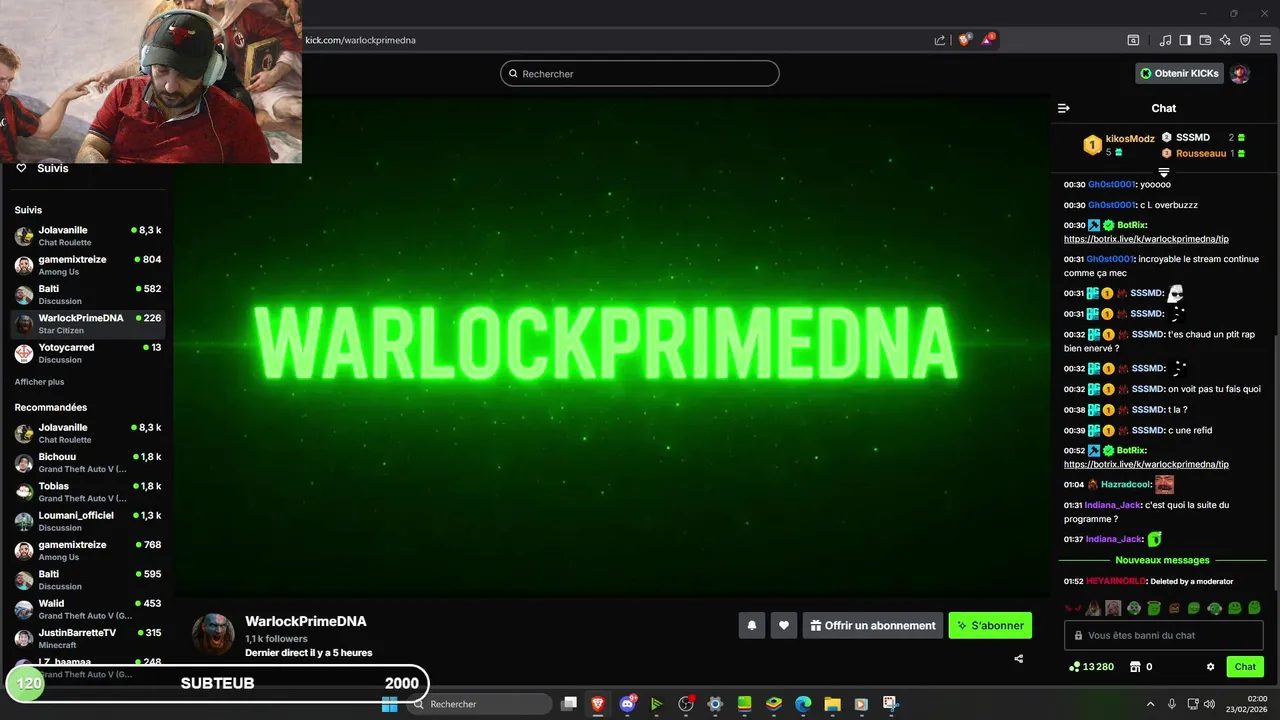Show hidden system tray icons chevron

pyautogui.click(x=1150, y=704)
